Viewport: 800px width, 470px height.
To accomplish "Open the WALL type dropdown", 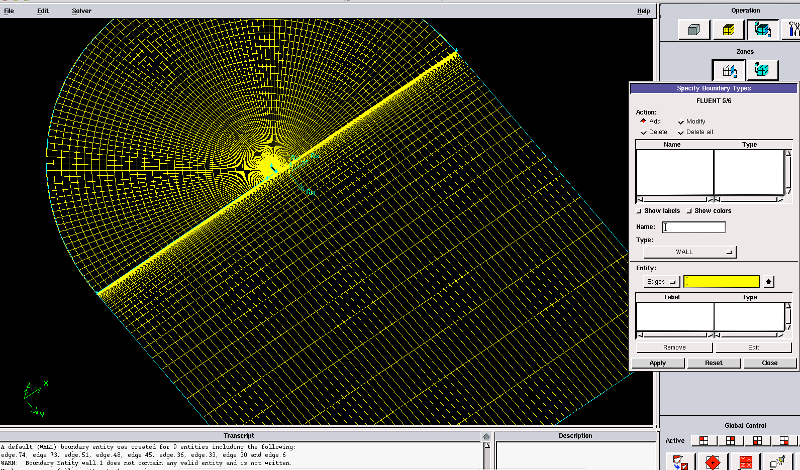I will pyautogui.click(x=689, y=252).
